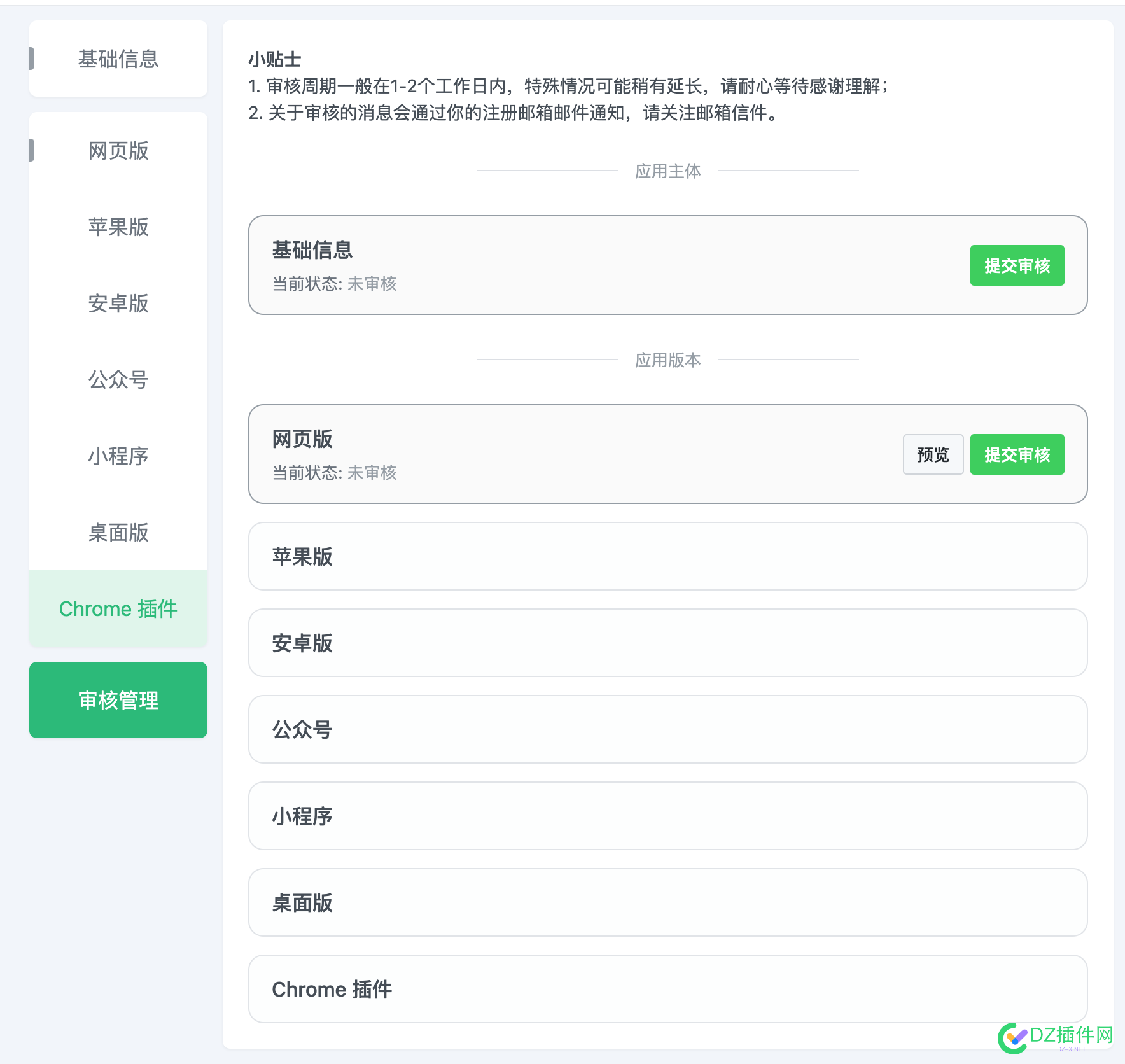Preview the 网页版 version
The image size is (1125, 1064).
933,454
